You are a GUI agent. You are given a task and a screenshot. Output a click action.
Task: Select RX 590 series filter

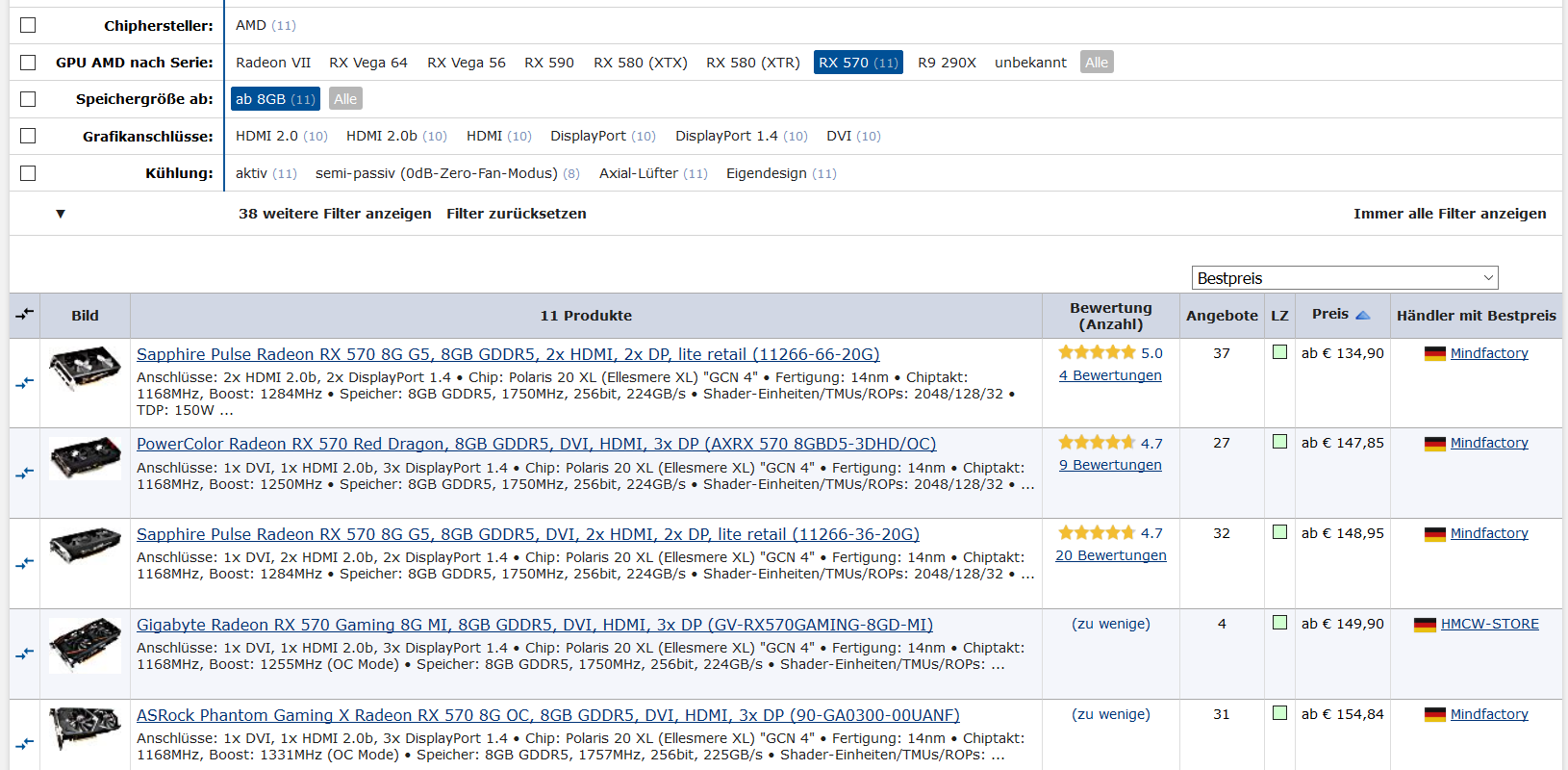tap(549, 63)
